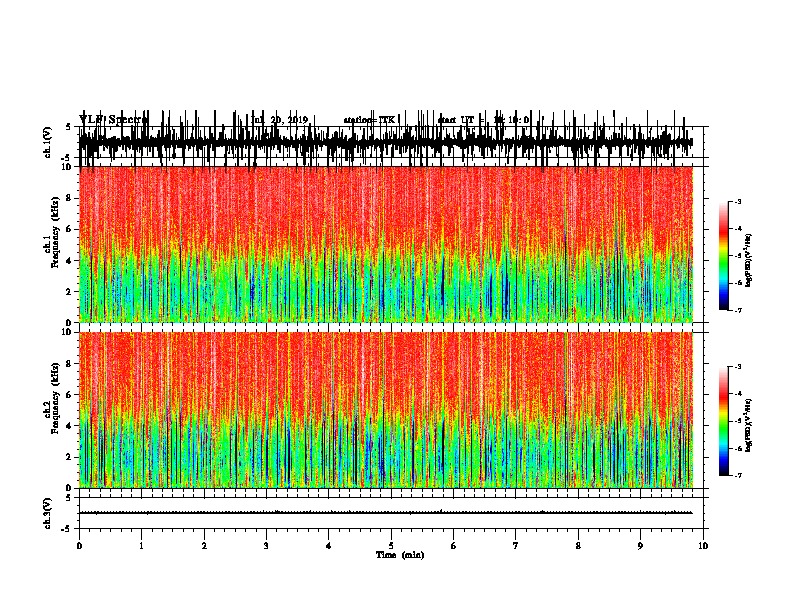Click the ch.2 spectrogram panel
This screenshot has width=792, height=612.
pyautogui.click(x=386, y=410)
